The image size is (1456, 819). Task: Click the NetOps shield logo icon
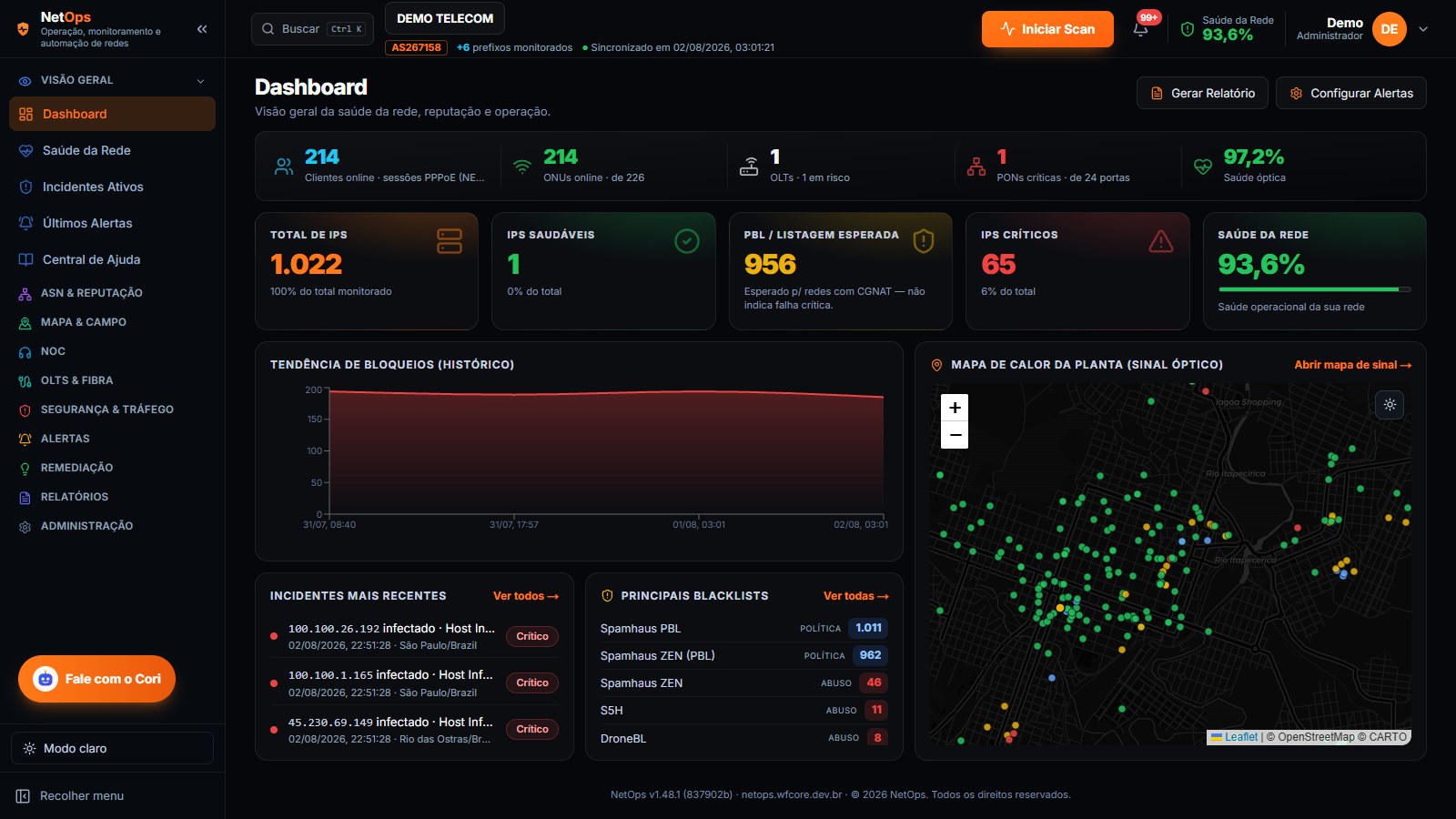[x=24, y=29]
